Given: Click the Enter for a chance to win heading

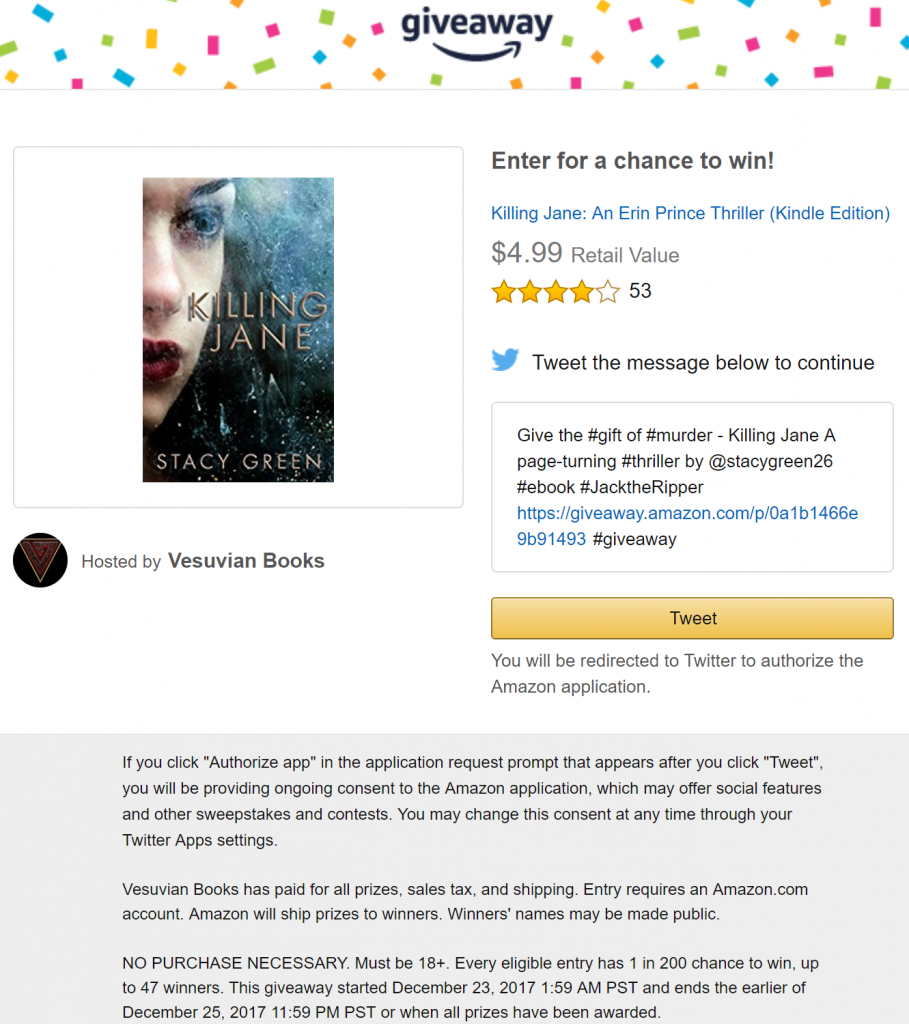Looking at the screenshot, I should (x=633, y=161).
